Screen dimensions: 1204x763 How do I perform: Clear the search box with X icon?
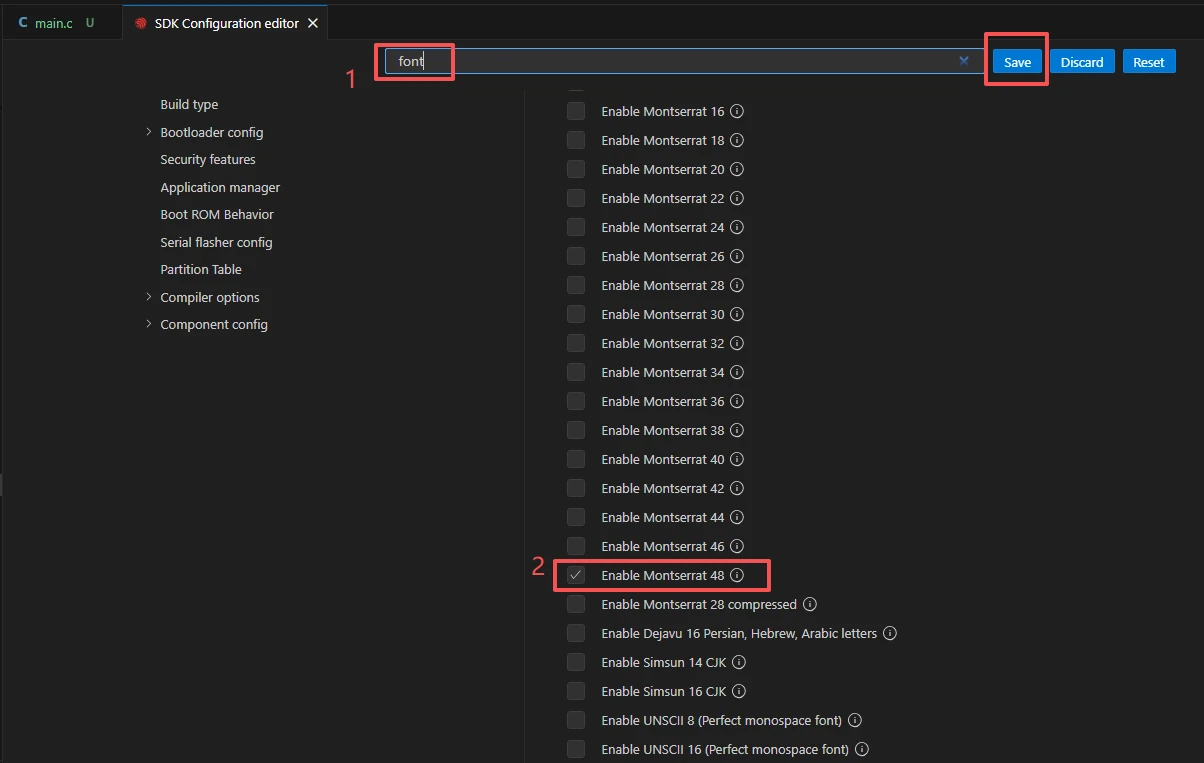pos(964,61)
